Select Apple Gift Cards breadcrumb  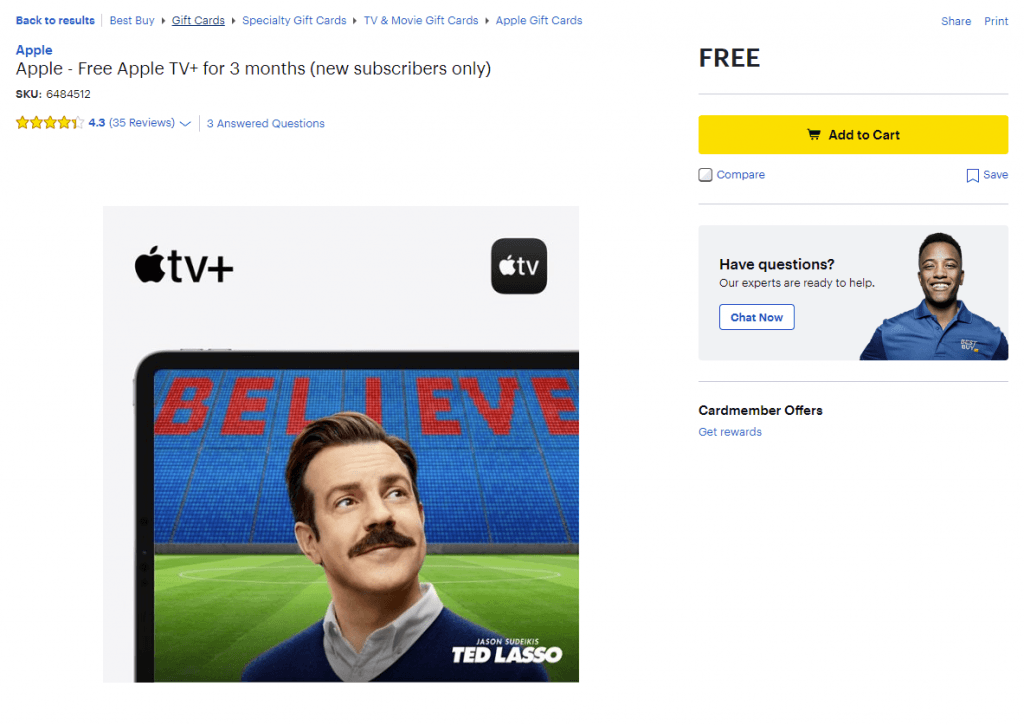(x=539, y=20)
